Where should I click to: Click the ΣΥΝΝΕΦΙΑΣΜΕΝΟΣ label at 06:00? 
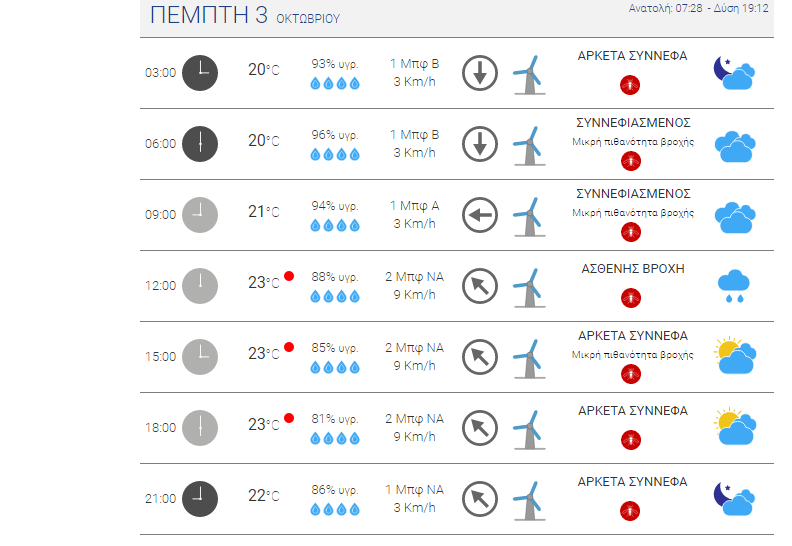[x=633, y=123]
